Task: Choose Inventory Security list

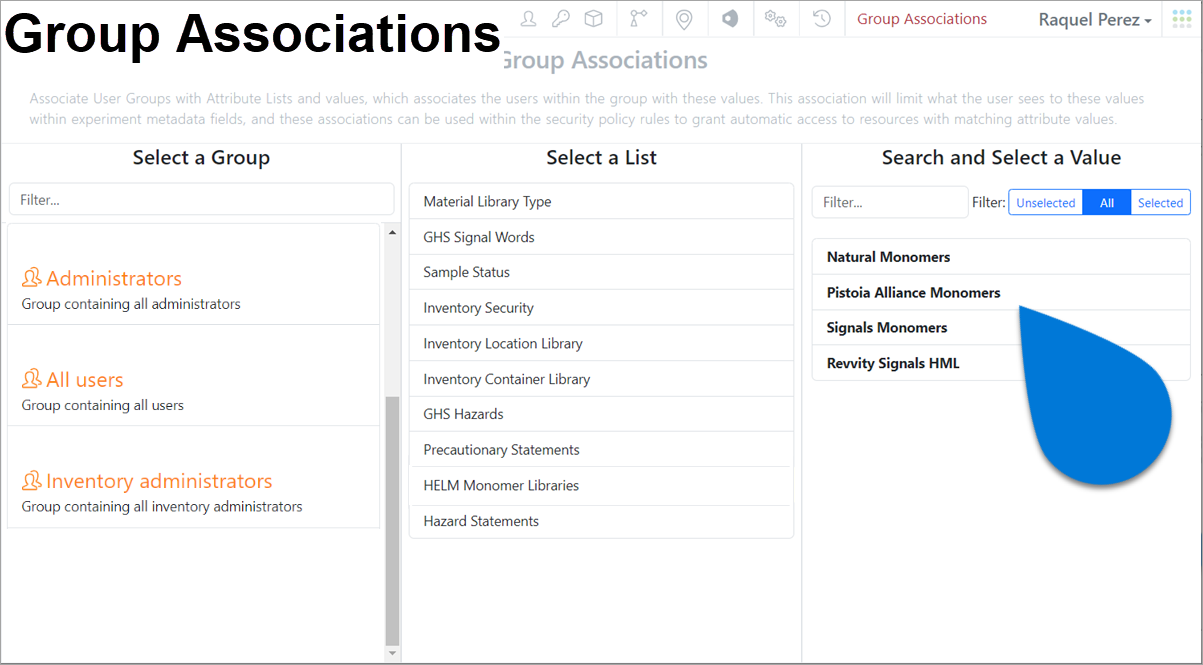Action: click(601, 308)
